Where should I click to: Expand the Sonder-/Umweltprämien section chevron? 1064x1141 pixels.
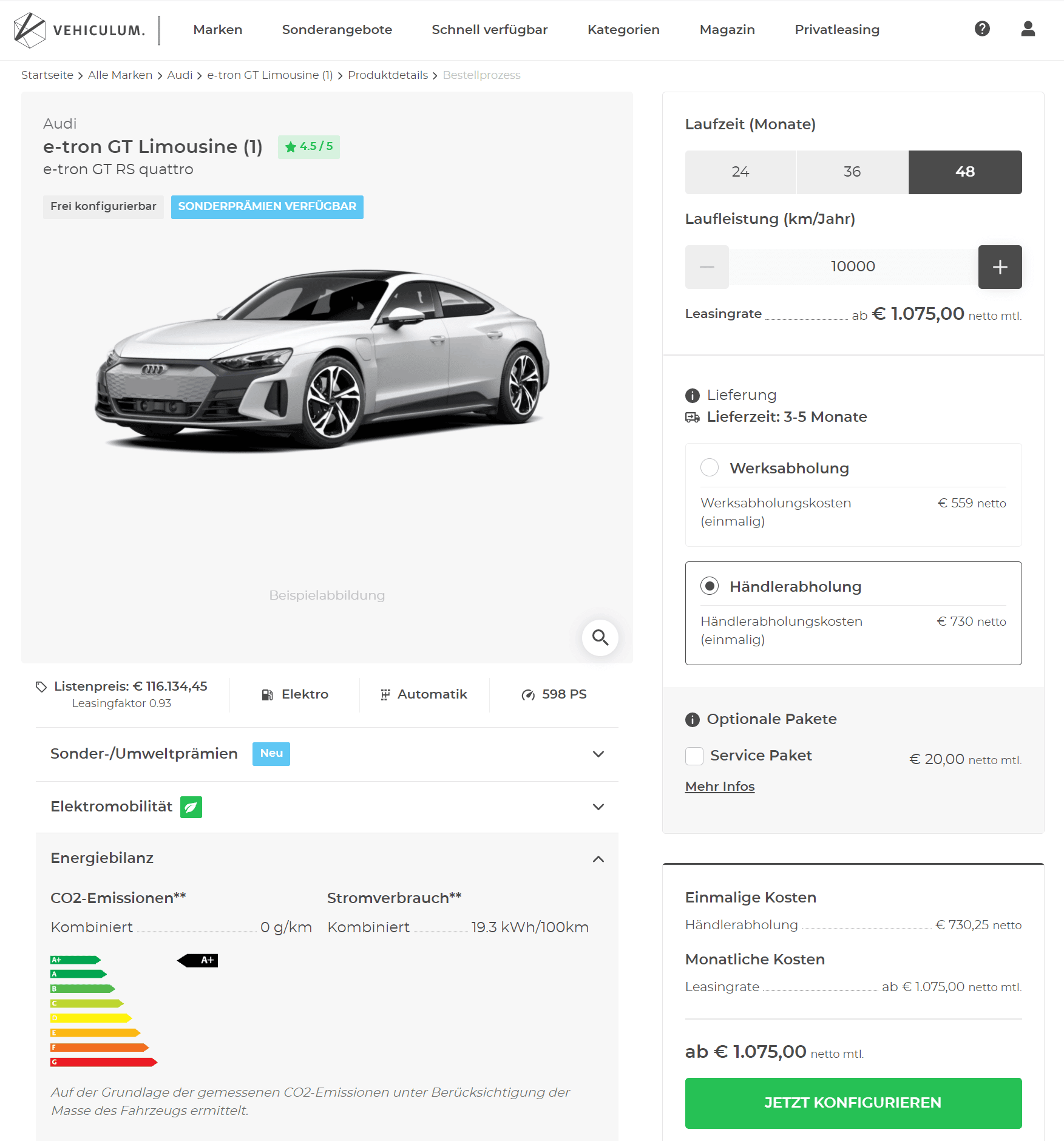click(x=598, y=754)
